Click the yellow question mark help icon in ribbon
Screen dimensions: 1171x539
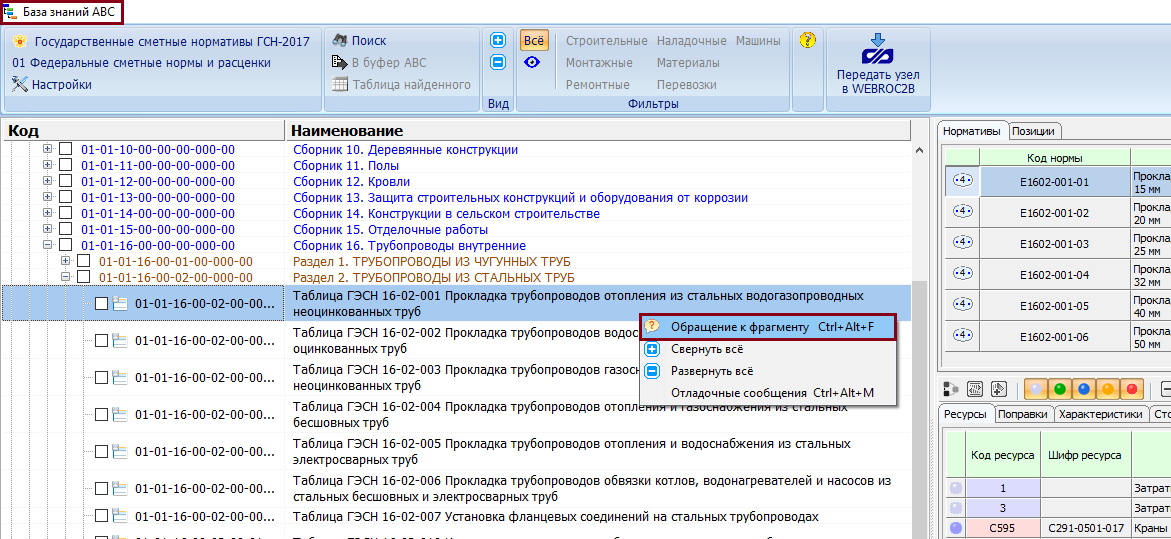click(x=807, y=40)
